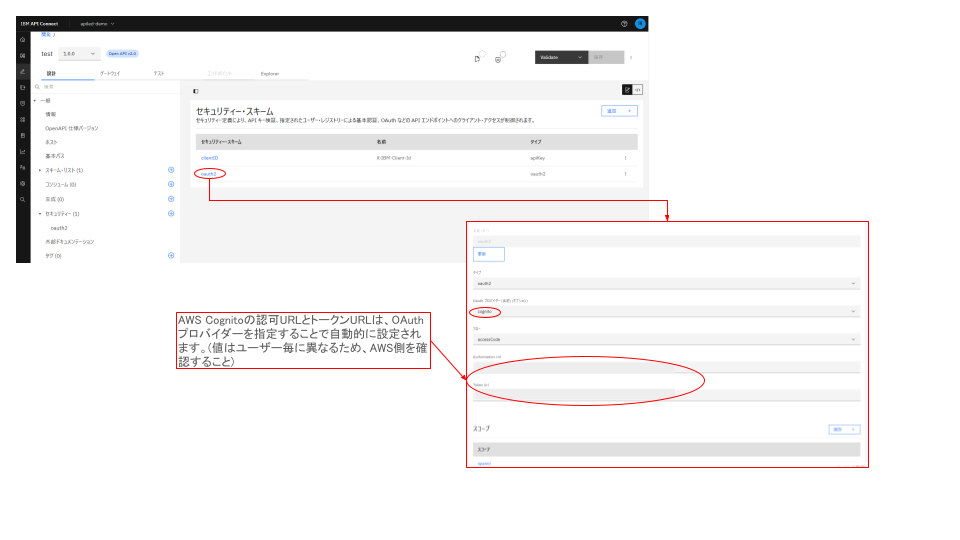This screenshot has height=540, width=960.
Task: Click the user avatar in top bar
Action: (x=640, y=24)
